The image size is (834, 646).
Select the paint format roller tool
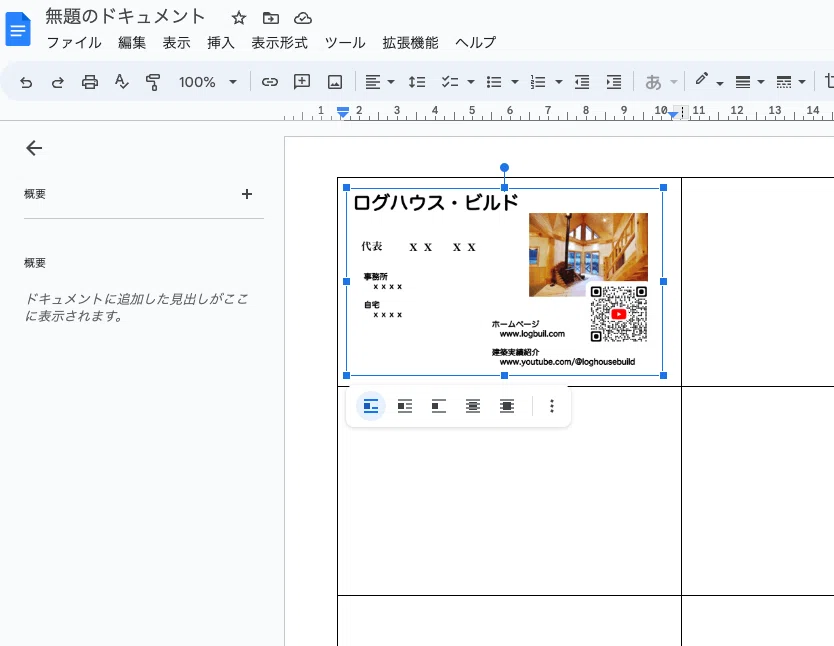[153, 82]
